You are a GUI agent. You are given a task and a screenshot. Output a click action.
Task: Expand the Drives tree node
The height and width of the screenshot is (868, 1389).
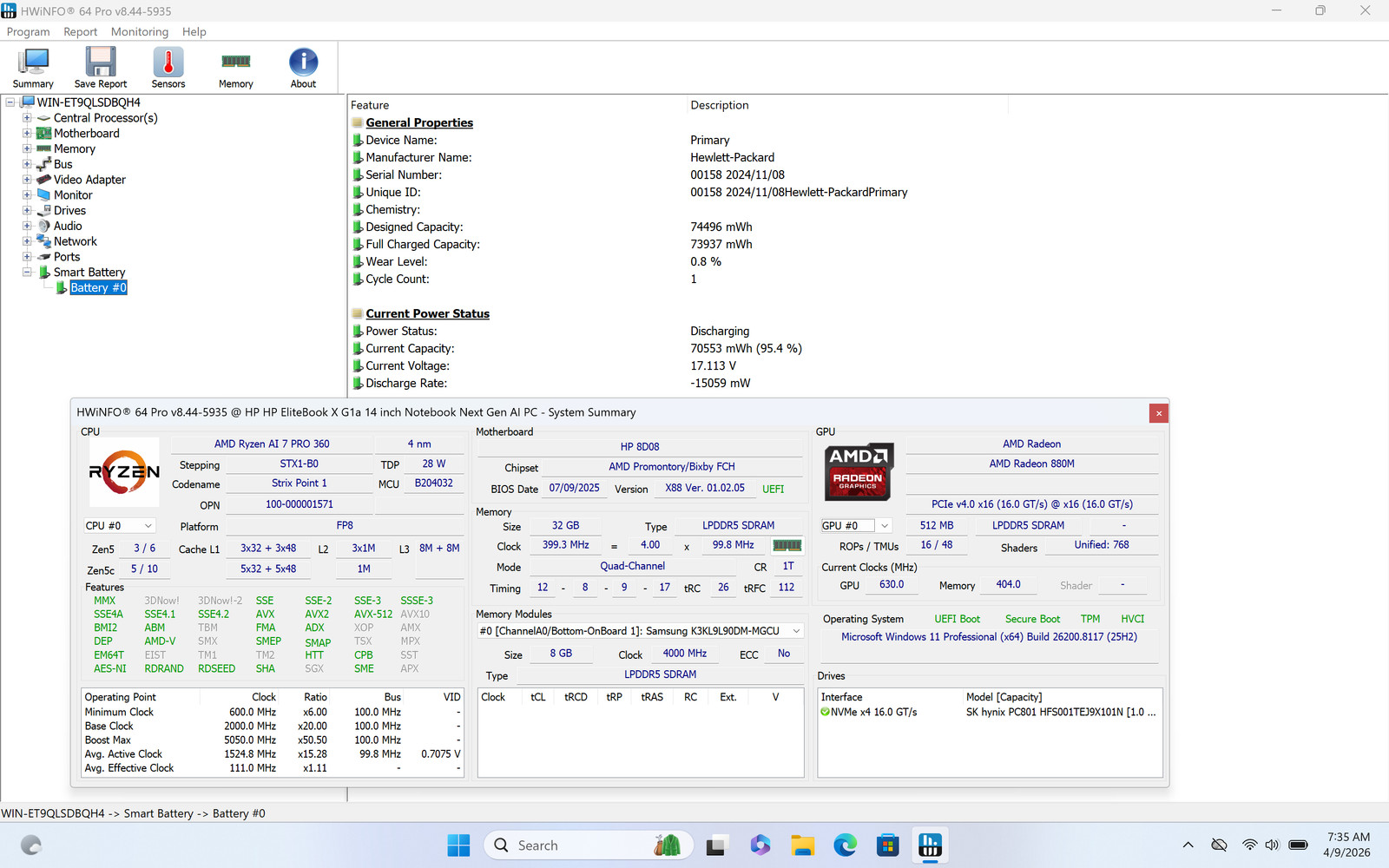coord(27,211)
